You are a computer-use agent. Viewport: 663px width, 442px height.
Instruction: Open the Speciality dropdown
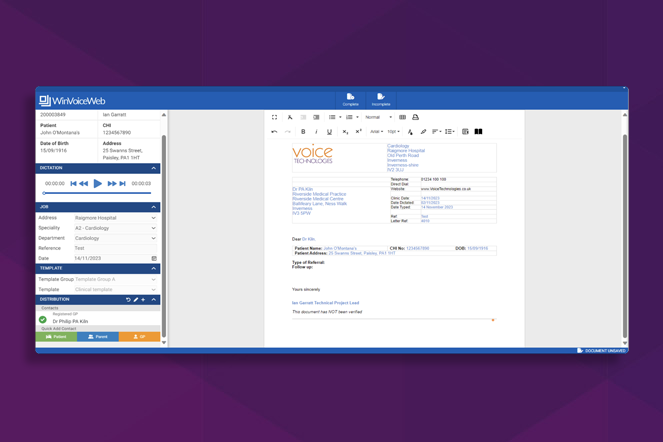pyautogui.click(x=115, y=228)
